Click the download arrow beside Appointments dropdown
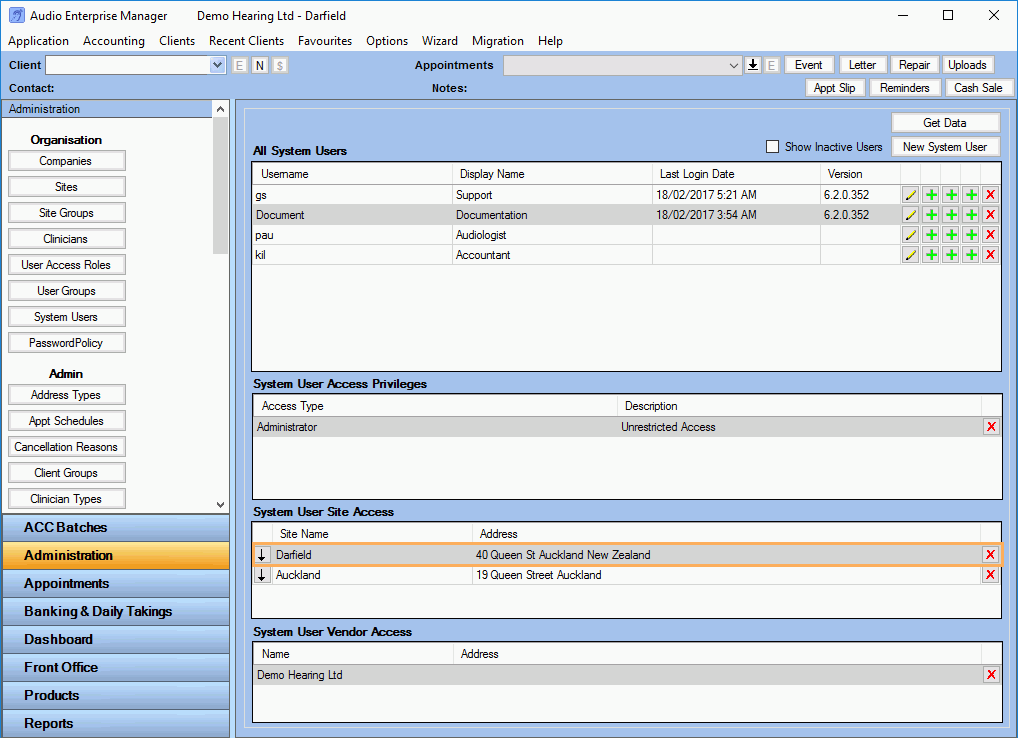The image size is (1018, 738). tap(752, 64)
